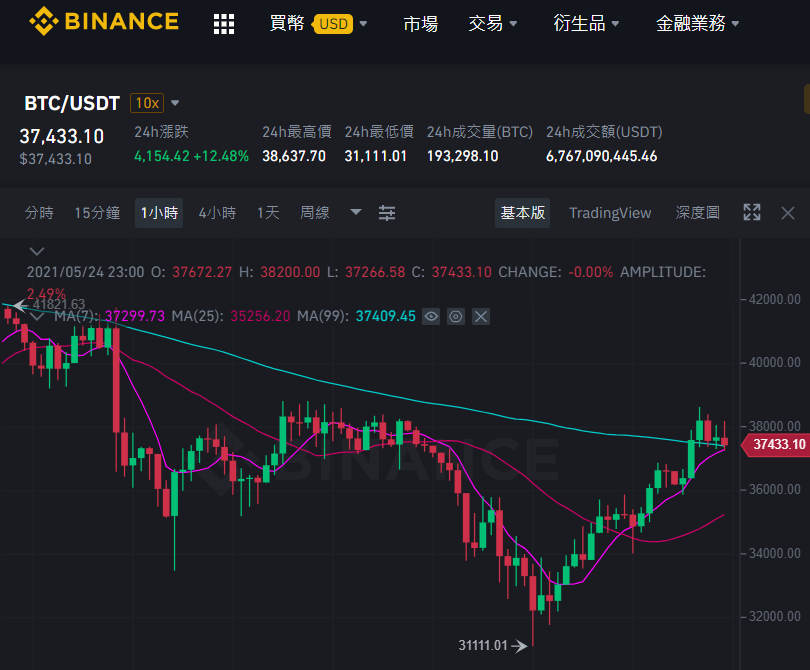This screenshot has width=810, height=670.
Task: Click the 24h change +12.48% value
Action: click(221, 156)
